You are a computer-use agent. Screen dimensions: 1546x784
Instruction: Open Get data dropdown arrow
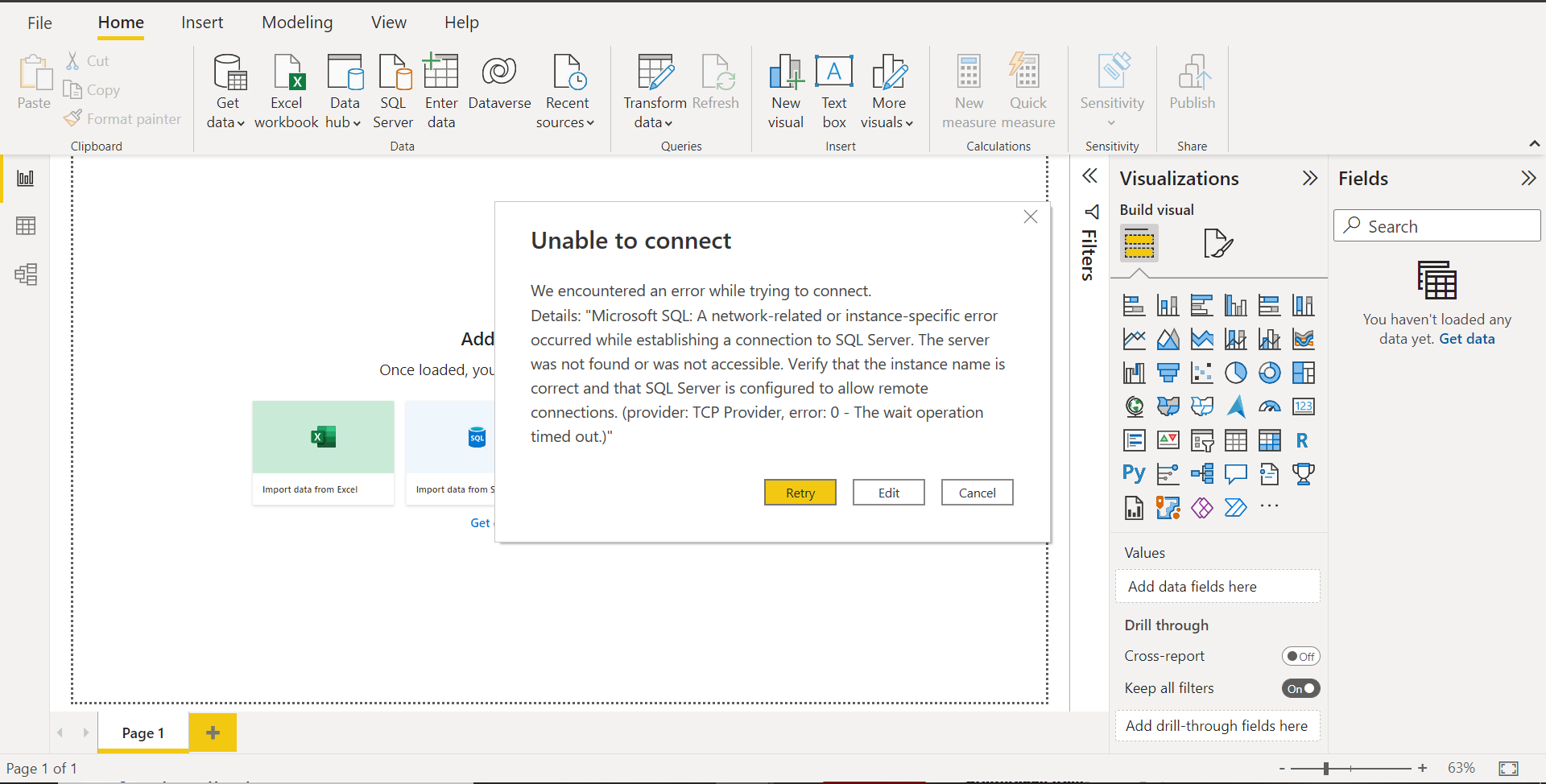coord(241,123)
